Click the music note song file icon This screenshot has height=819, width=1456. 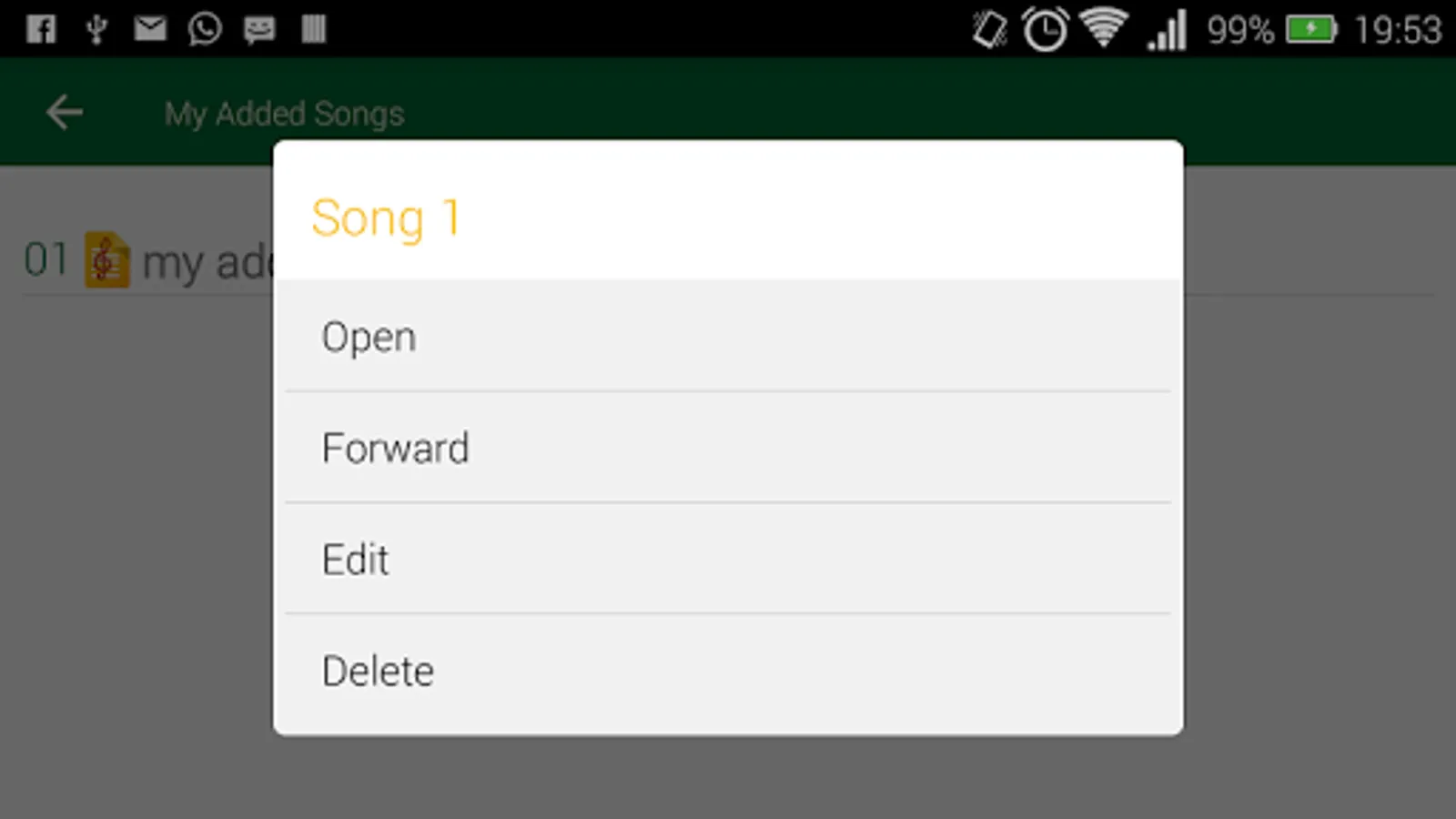[x=107, y=260]
